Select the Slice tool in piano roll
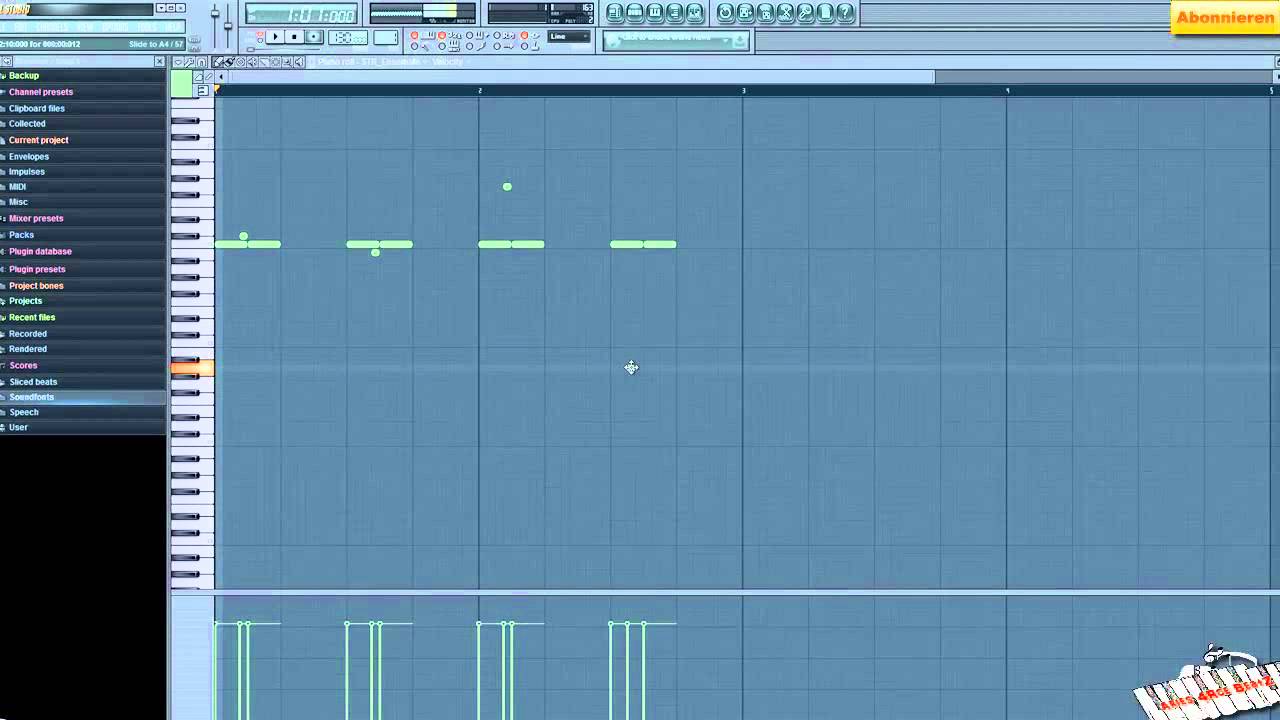The height and width of the screenshot is (720, 1280). point(263,62)
